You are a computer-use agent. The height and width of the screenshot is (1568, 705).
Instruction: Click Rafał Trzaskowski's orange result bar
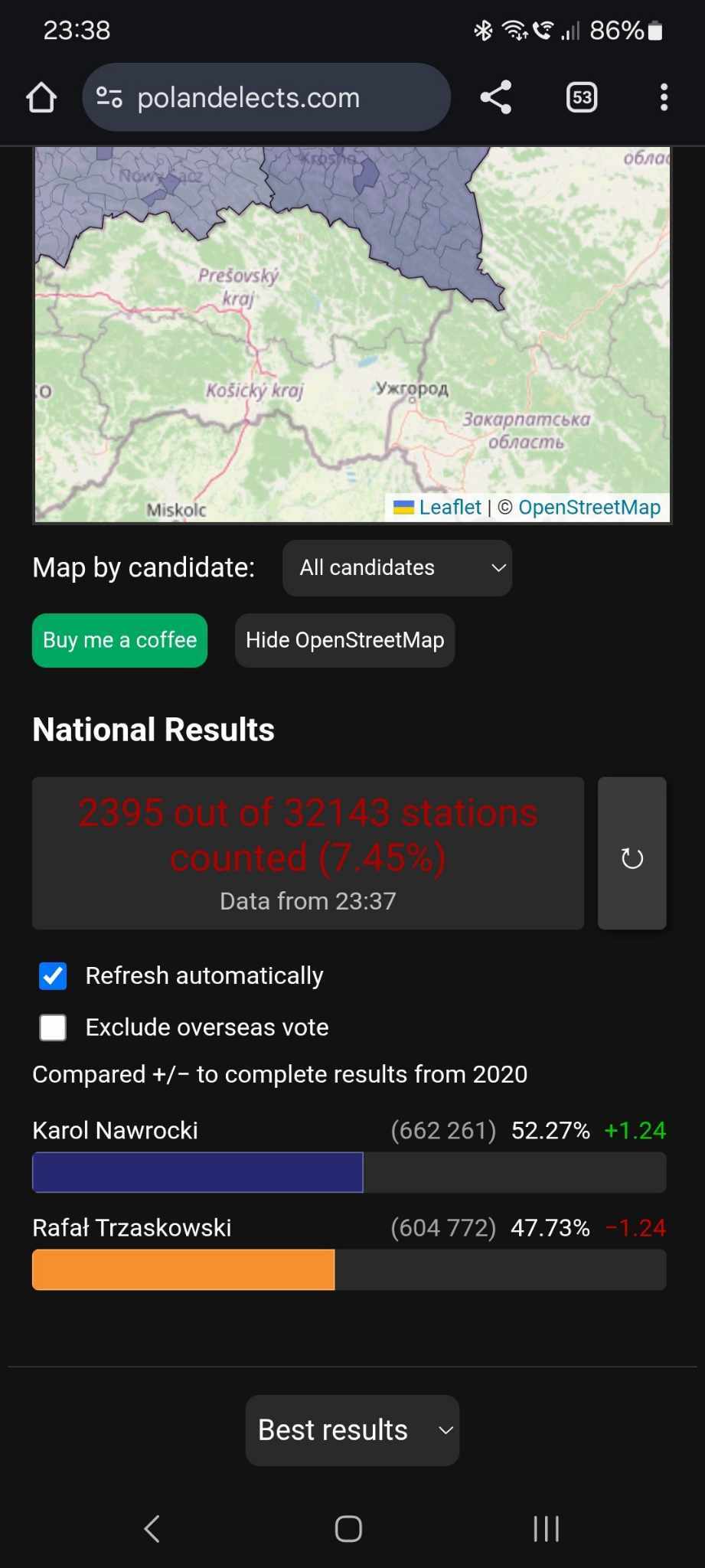point(184,1269)
